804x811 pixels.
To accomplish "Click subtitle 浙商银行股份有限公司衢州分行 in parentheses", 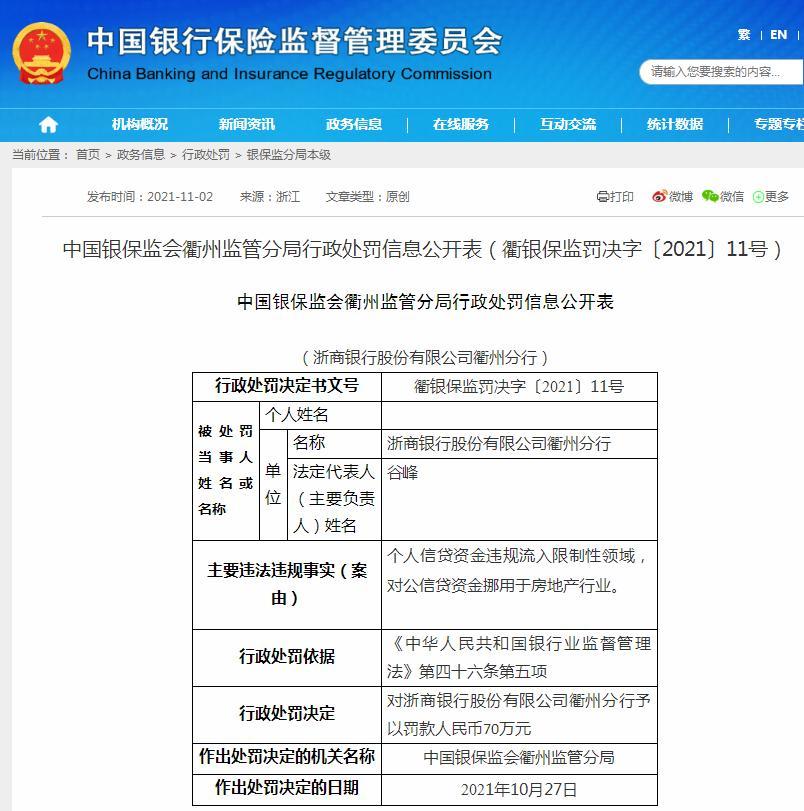I will click(425, 357).
